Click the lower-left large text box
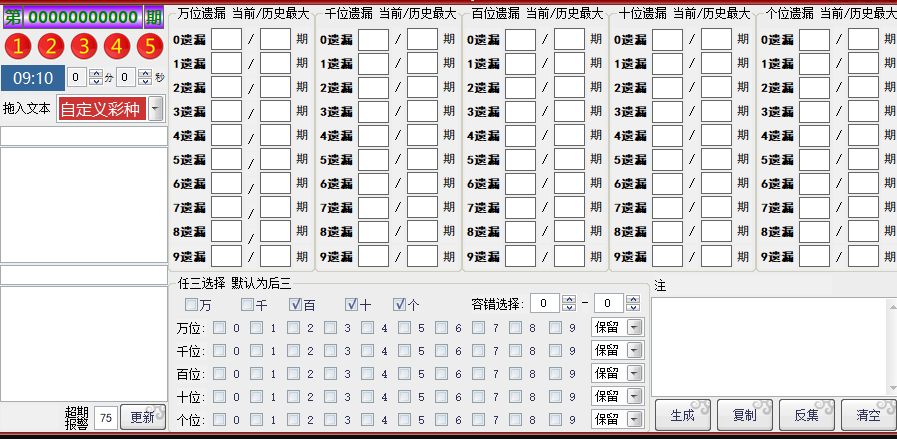This screenshot has width=897, height=439. [x=84, y=344]
